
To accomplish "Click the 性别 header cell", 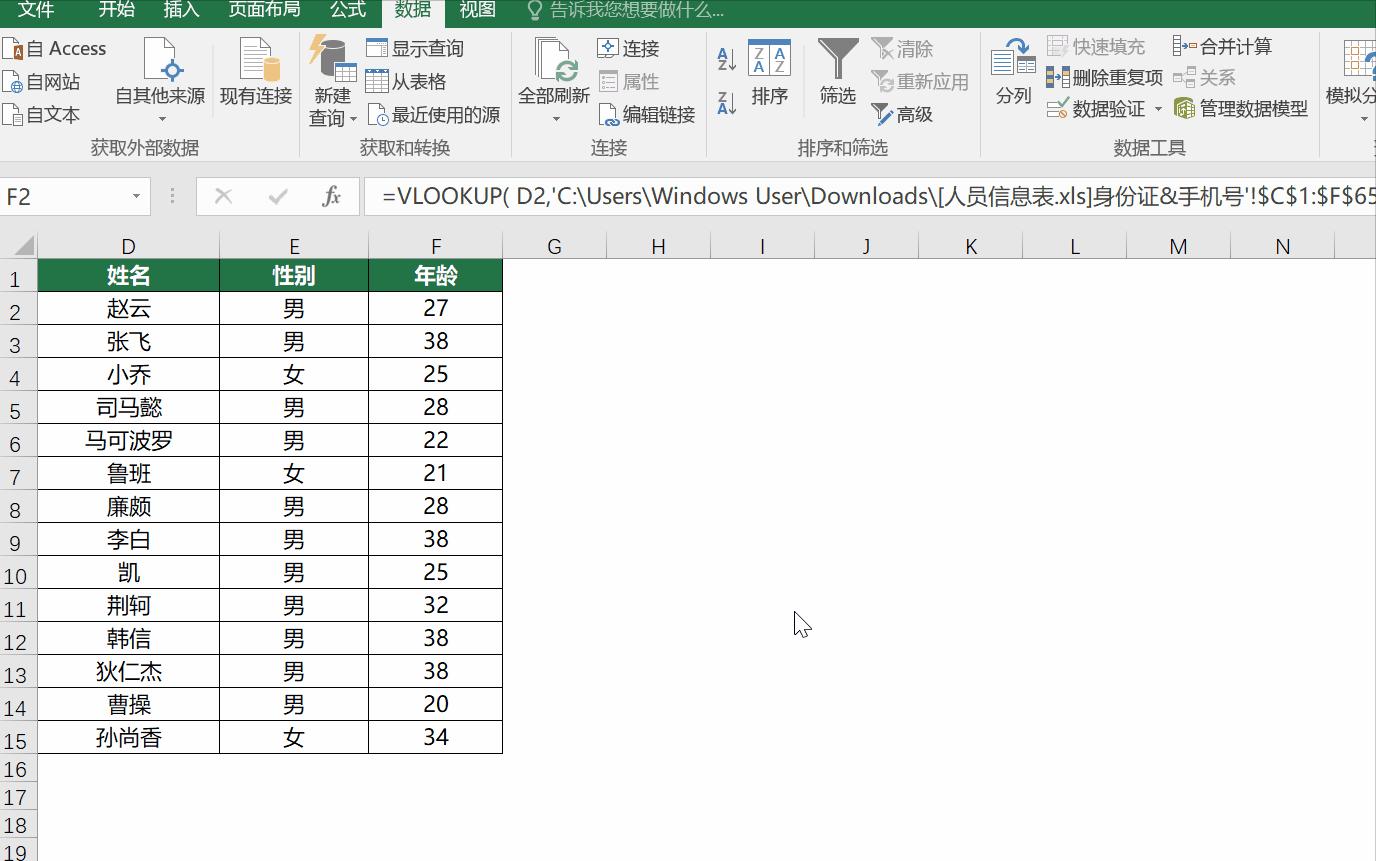I will 294,276.
